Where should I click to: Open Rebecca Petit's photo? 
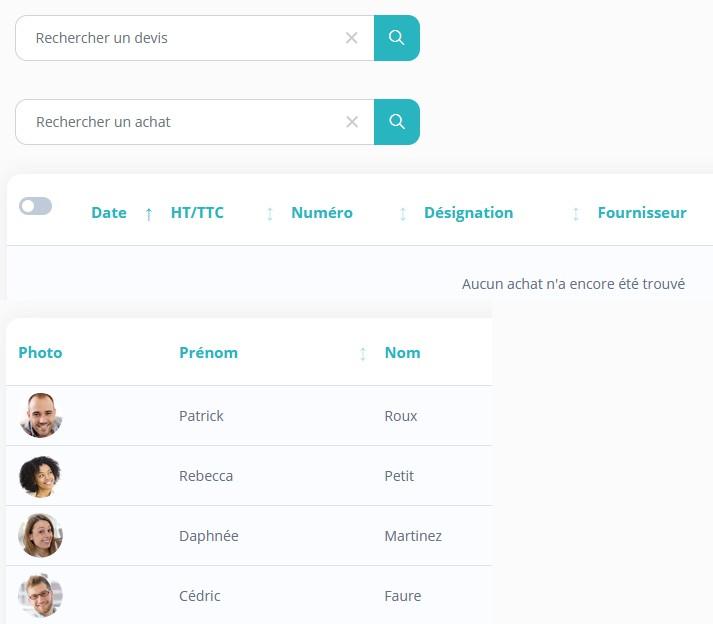[x=40, y=476]
